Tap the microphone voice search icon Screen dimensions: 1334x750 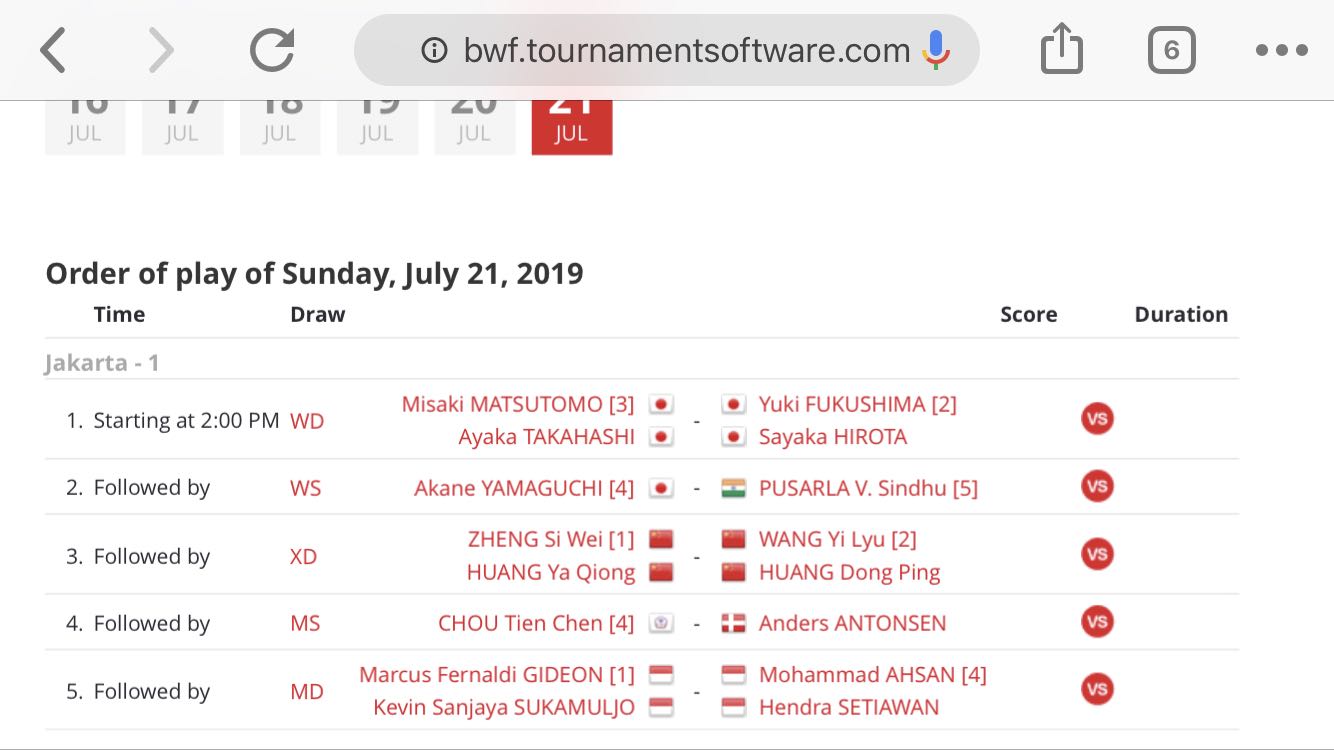[936, 50]
